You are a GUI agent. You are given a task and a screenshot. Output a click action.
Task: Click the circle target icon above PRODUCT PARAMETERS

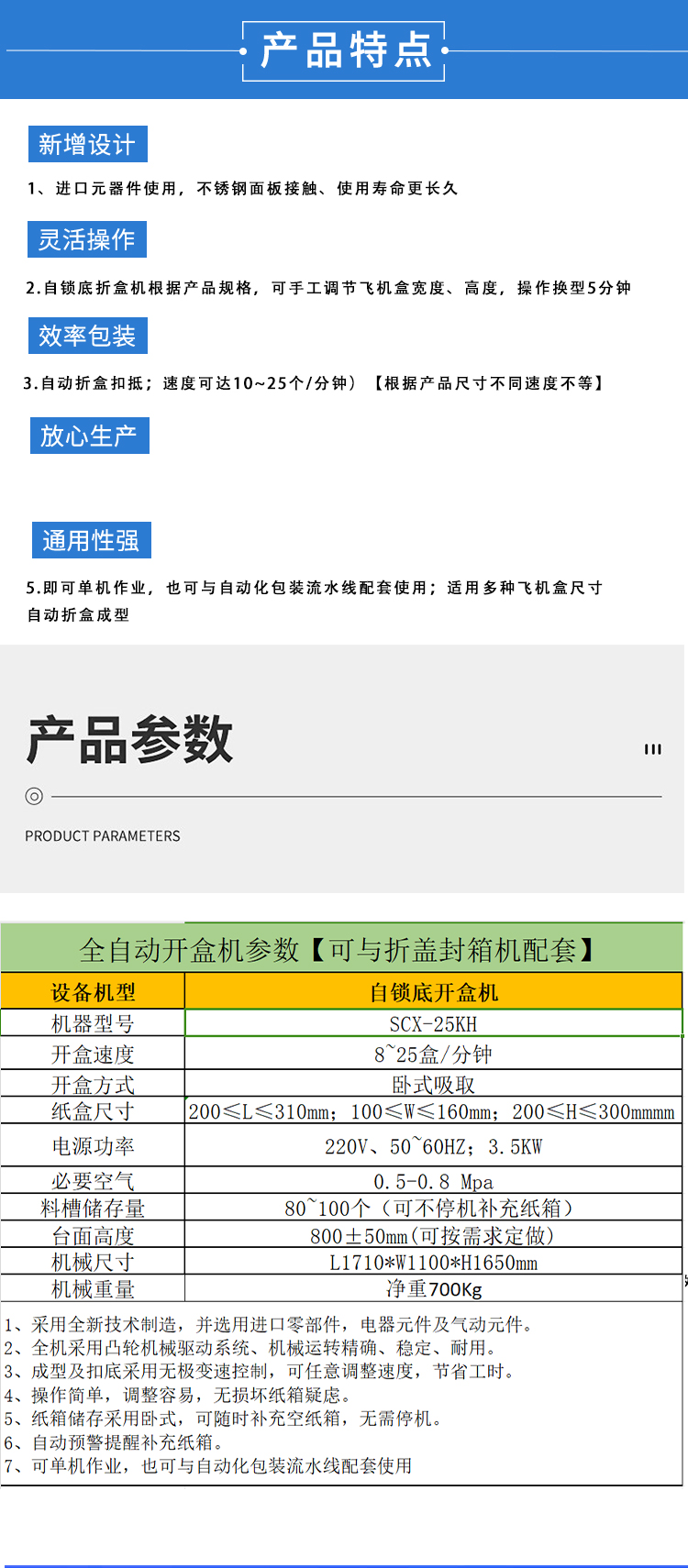(x=34, y=796)
